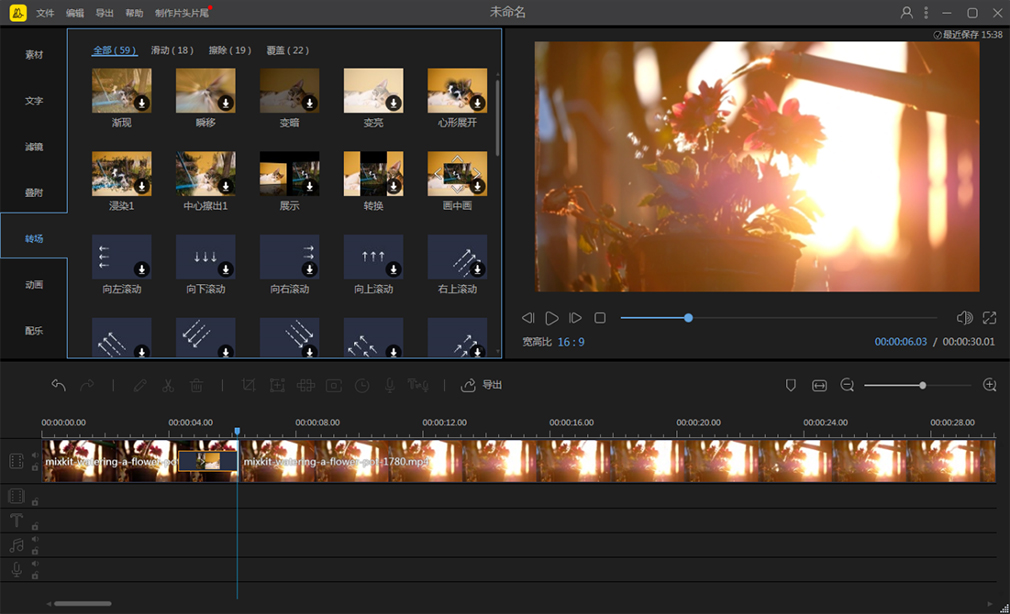This screenshot has width=1010, height=614.
Task: Switch to the 配乐 sidebar tab
Action: (x=34, y=331)
